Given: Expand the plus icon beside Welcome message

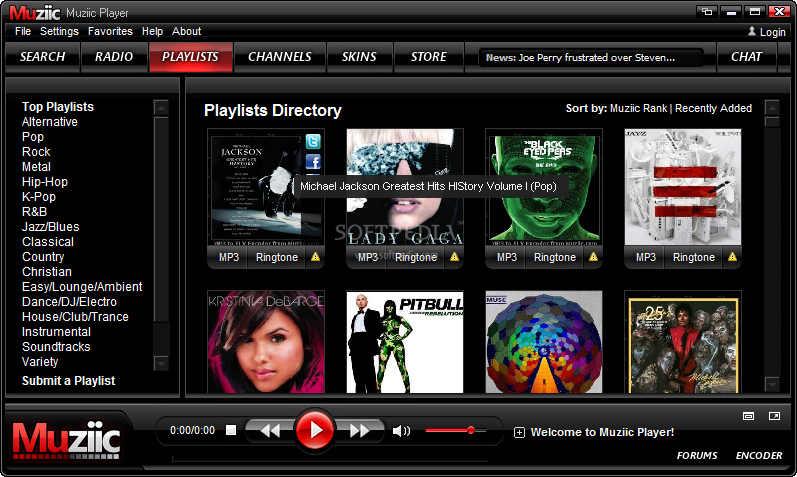Looking at the screenshot, I should [519, 433].
